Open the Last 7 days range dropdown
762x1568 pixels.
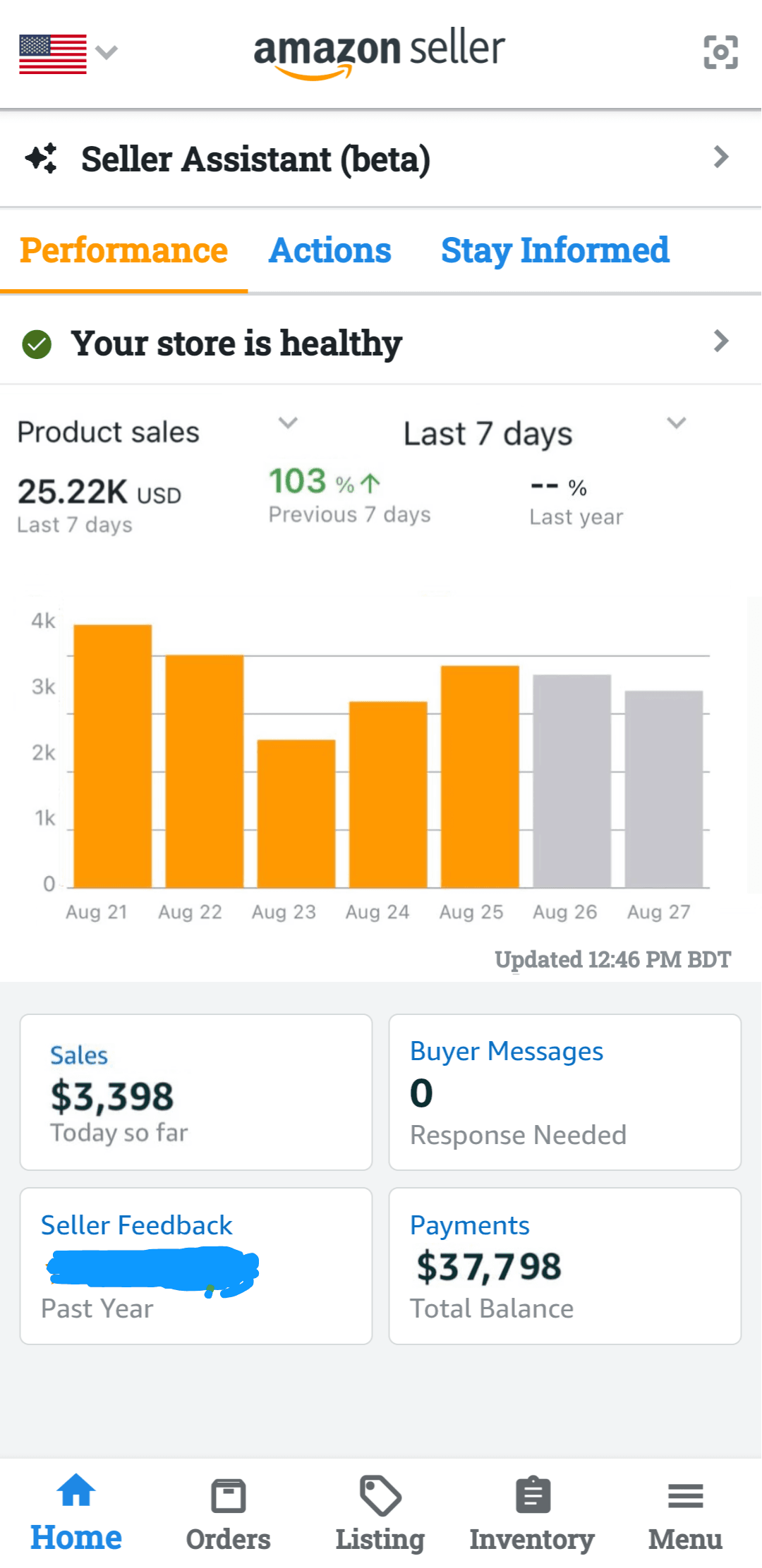pyautogui.click(x=675, y=423)
